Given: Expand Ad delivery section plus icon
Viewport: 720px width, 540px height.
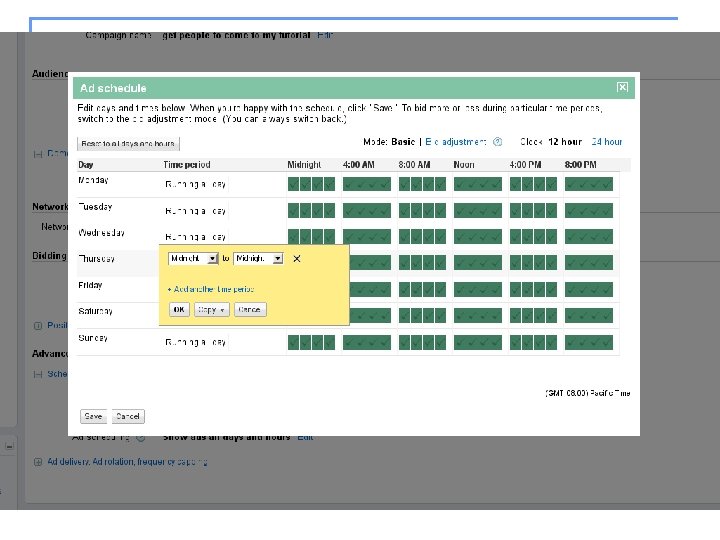Looking at the screenshot, I should (38, 462).
